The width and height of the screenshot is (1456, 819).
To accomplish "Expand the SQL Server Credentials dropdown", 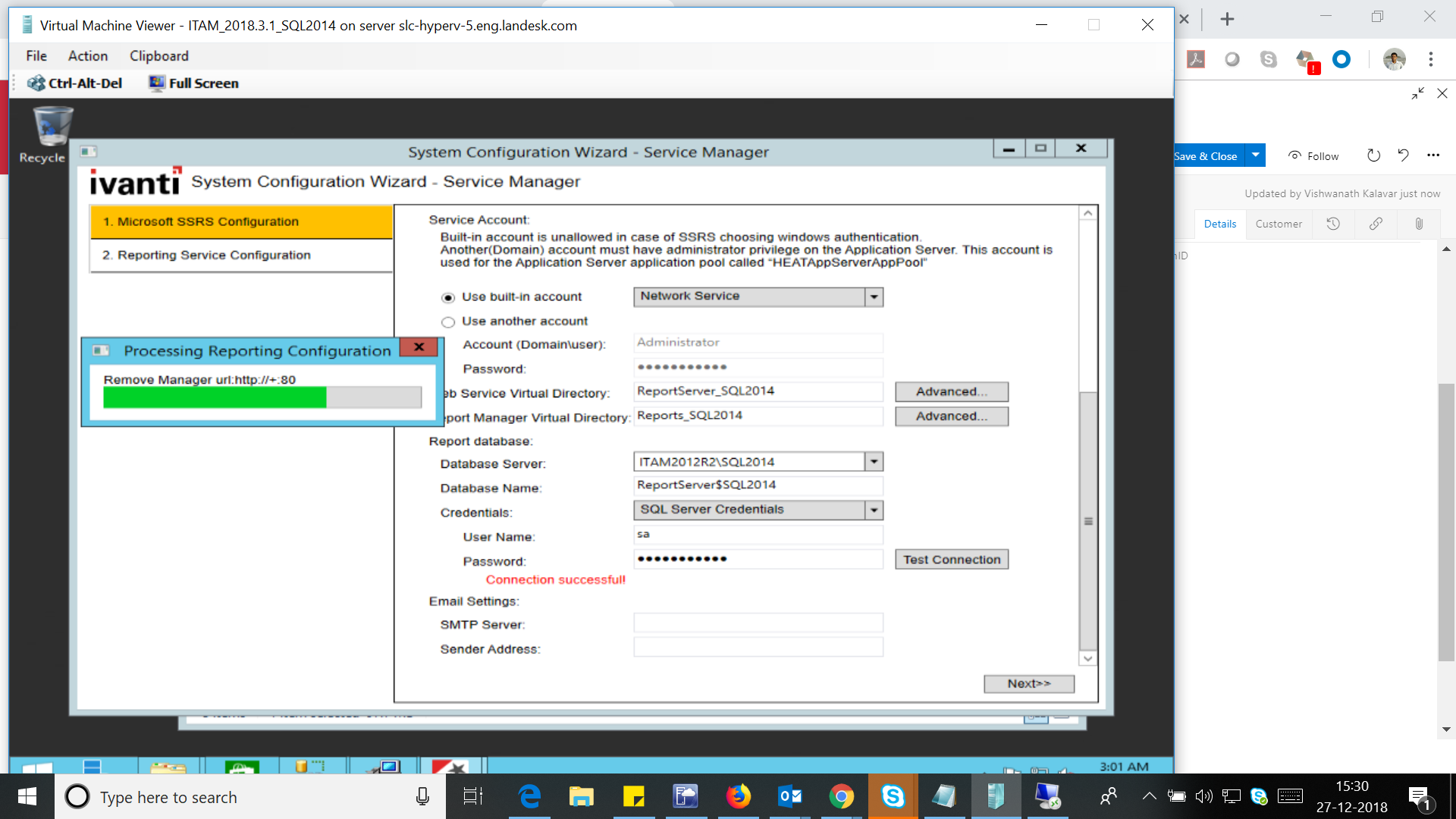I will pos(874,510).
